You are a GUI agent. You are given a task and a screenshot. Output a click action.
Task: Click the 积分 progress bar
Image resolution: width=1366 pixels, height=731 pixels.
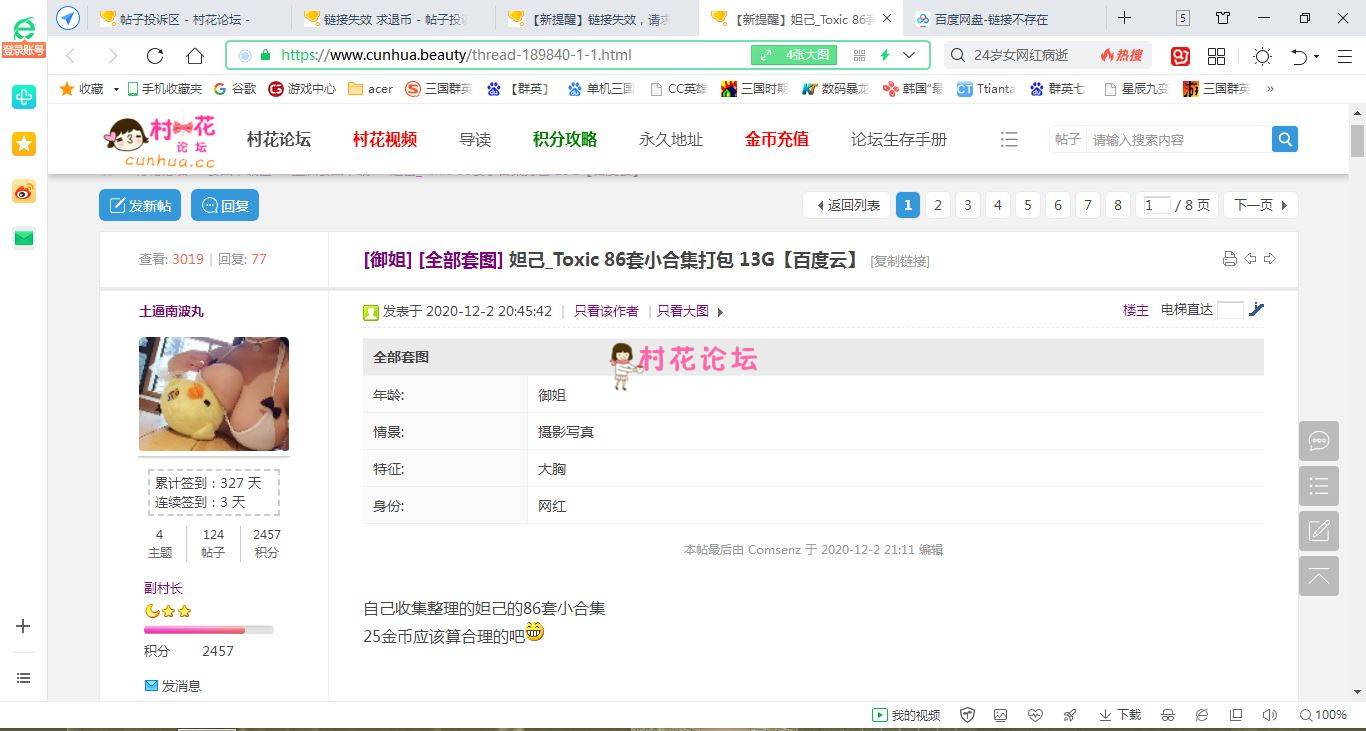[208, 630]
